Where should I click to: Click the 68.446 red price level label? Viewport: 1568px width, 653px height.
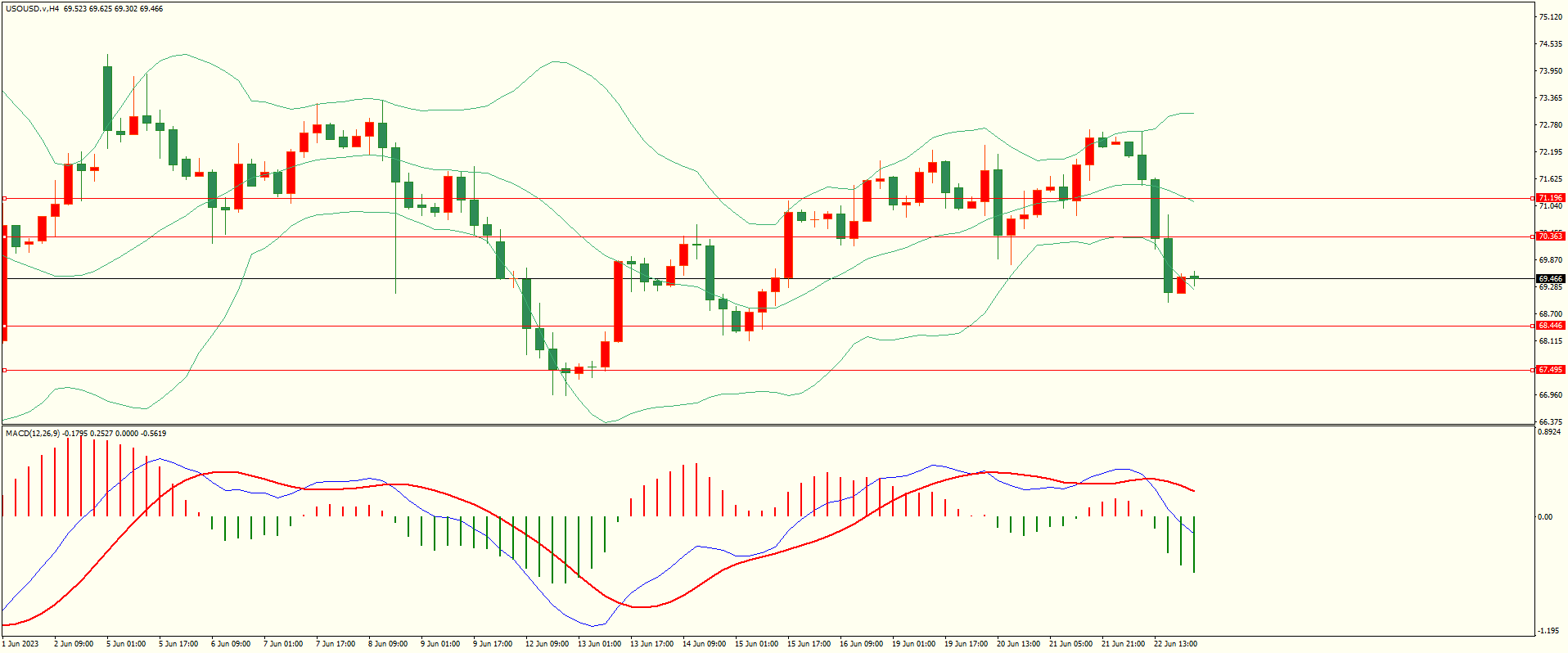1549,326
